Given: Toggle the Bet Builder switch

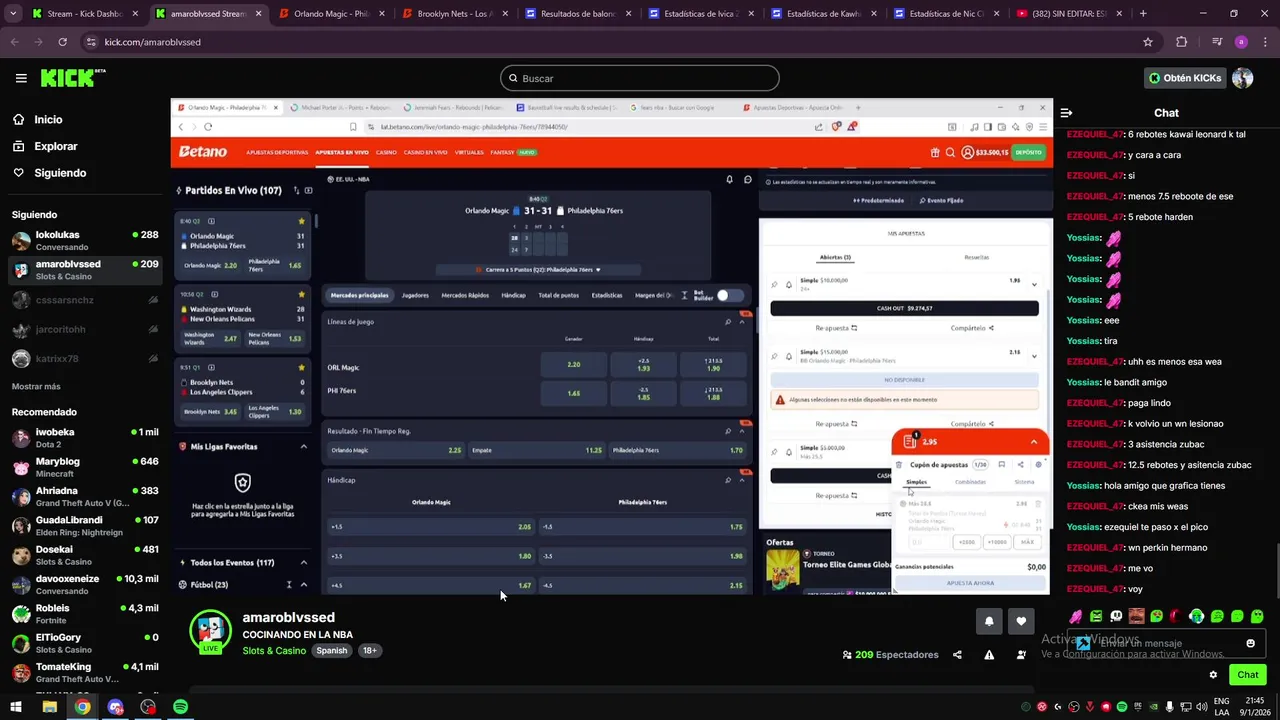Looking at the screenshot, I should pyautogui.click(x=730, y=295).
